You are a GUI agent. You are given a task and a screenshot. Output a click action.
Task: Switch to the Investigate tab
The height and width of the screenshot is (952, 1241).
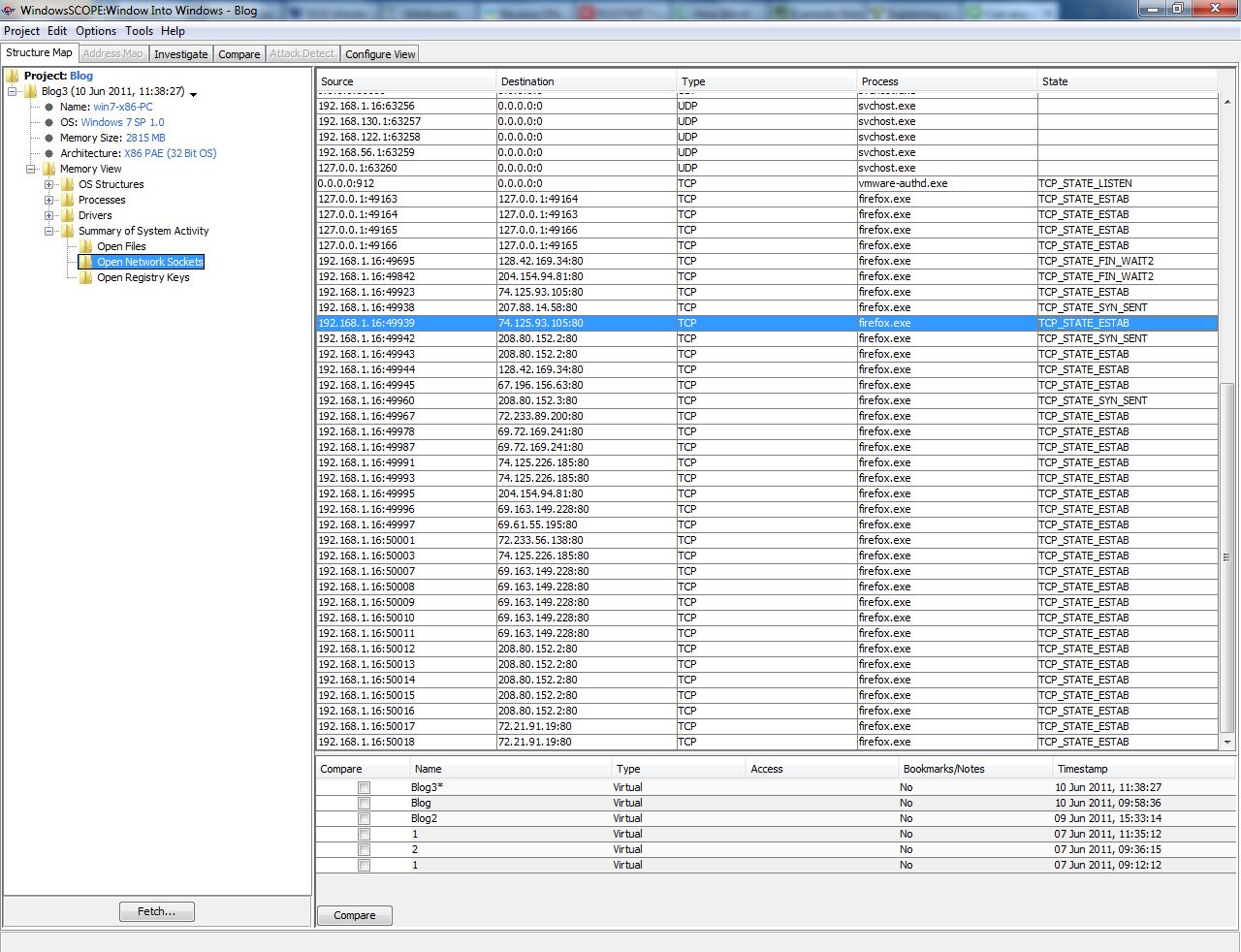click(x=181, y=54)
